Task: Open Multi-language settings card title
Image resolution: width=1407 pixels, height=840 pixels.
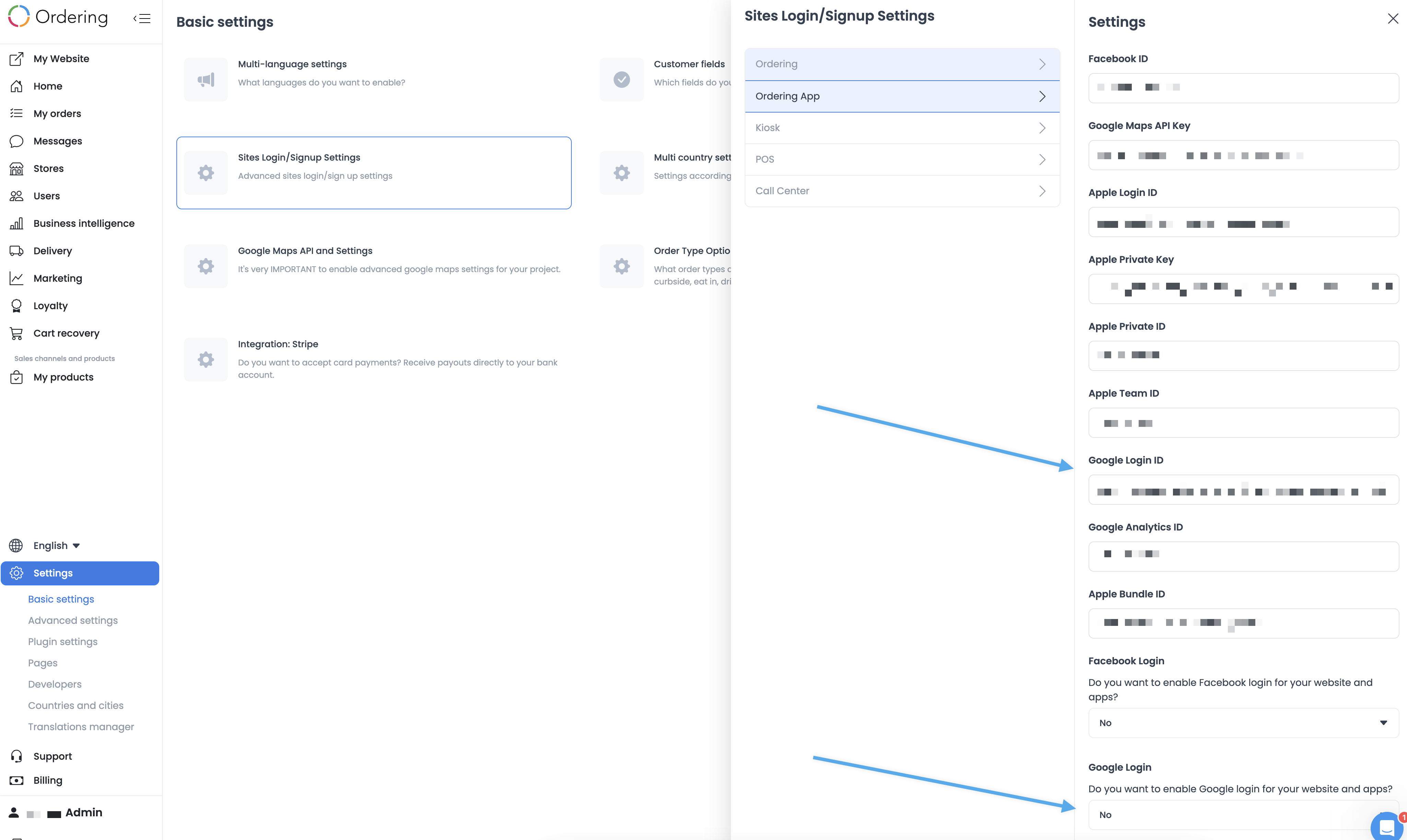Action: click(x=292, y=65)
